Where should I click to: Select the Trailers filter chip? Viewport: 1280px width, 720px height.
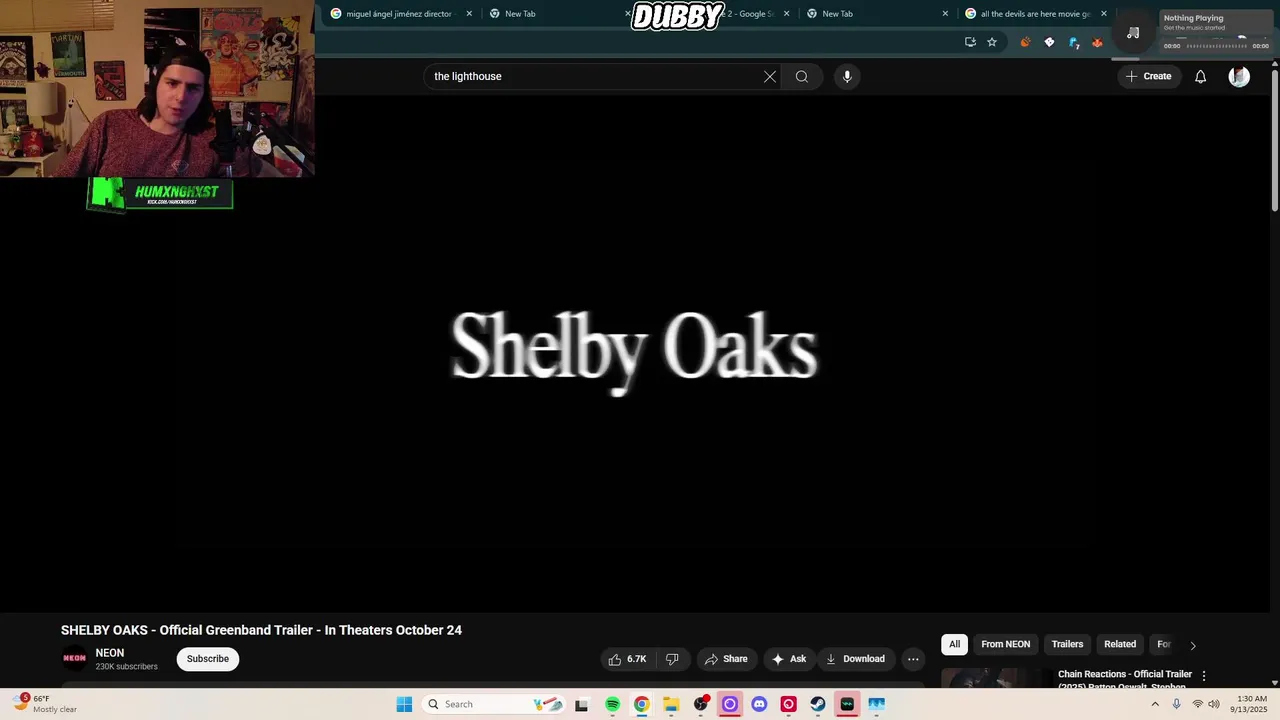(1067, 644)
